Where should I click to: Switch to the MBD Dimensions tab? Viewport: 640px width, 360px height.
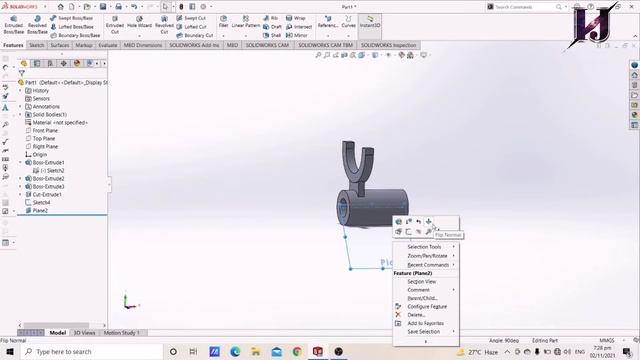143,45
